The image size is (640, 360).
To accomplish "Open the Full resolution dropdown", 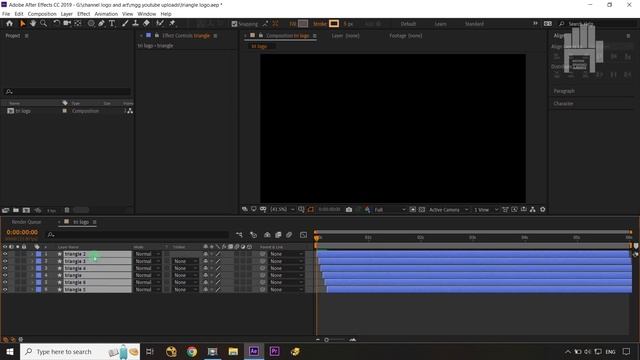I will click(x=390, y=209).
